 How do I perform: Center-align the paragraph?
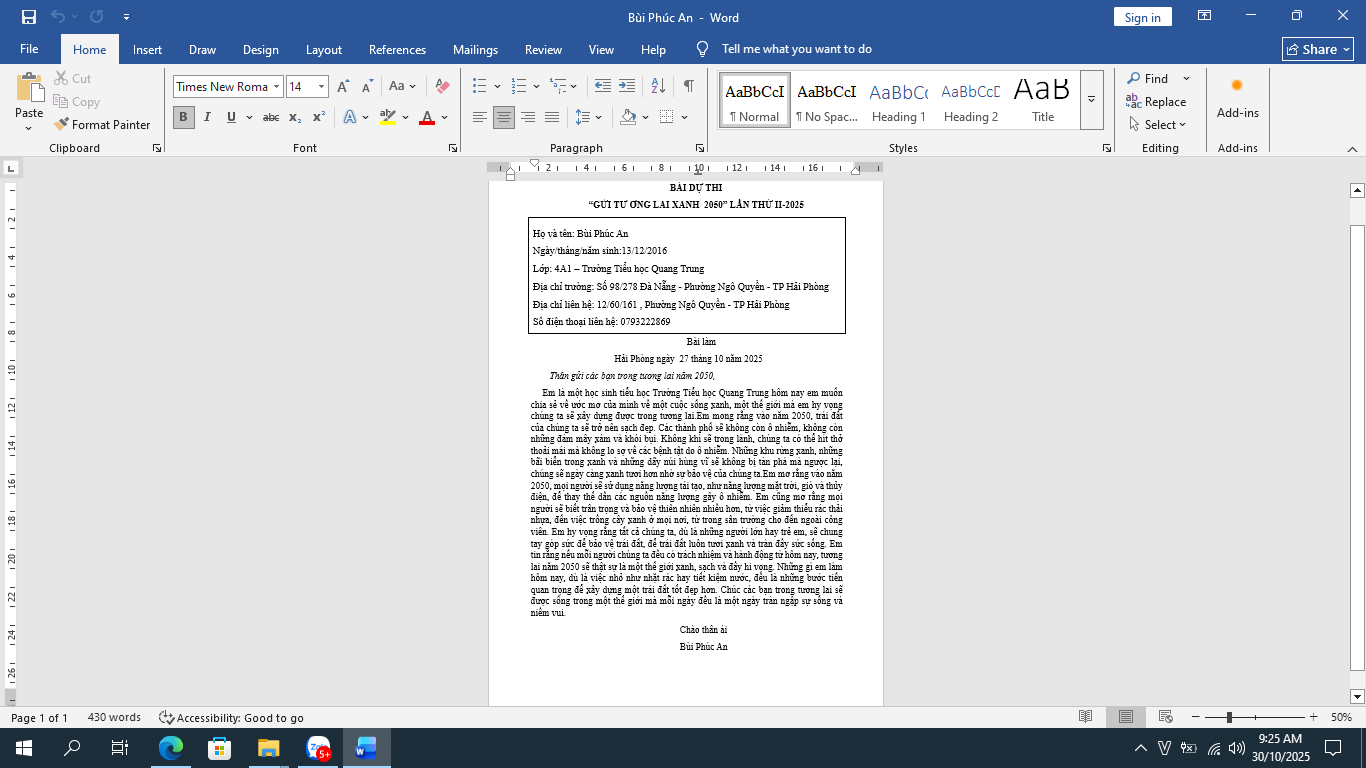(504, 117)
